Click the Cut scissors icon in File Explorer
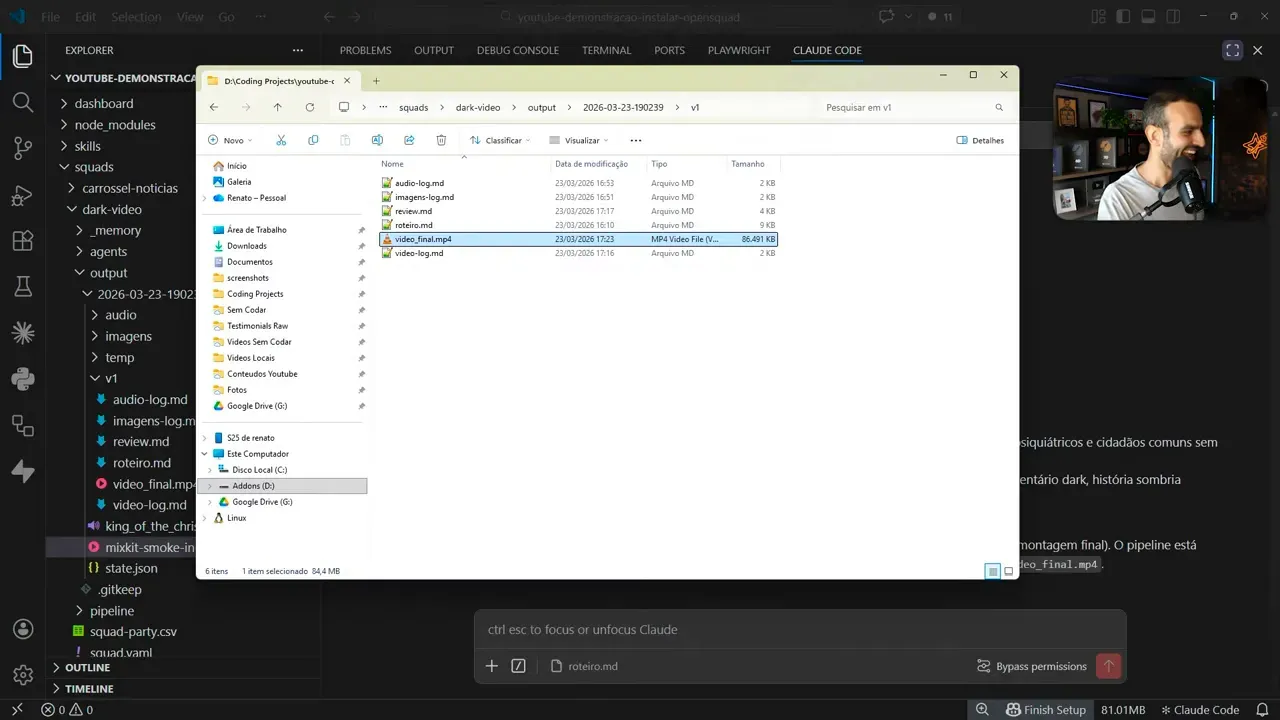 (281, 140)
